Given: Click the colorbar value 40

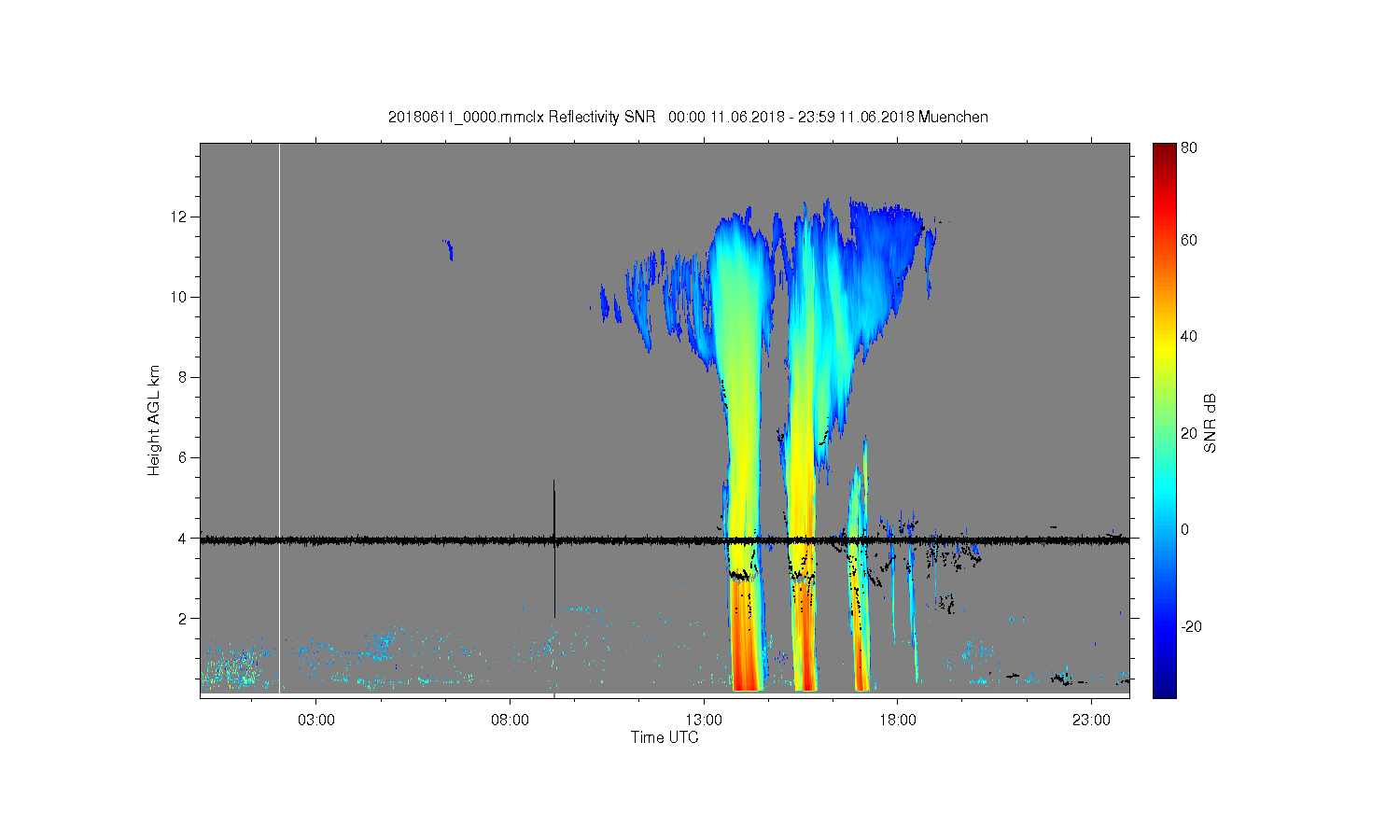Looking at the screenshot, I should [1189, 336].
